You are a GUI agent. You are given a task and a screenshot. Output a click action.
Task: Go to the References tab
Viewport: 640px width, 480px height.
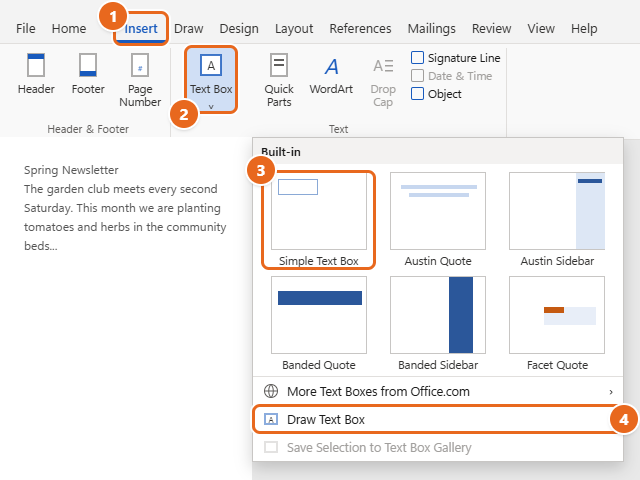(x=360, y=29)
